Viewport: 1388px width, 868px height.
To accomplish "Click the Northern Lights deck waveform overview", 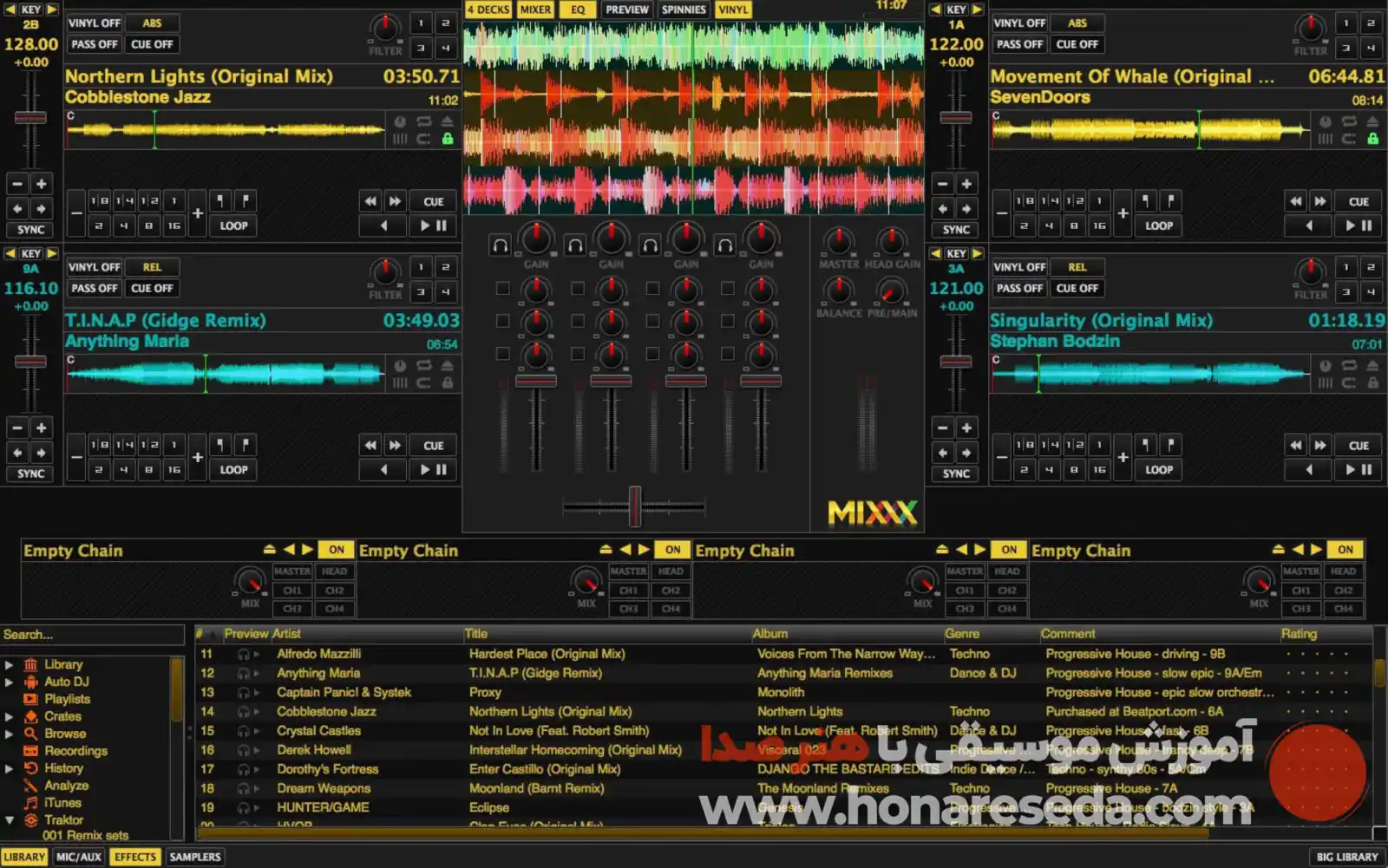I will [226, 131].
